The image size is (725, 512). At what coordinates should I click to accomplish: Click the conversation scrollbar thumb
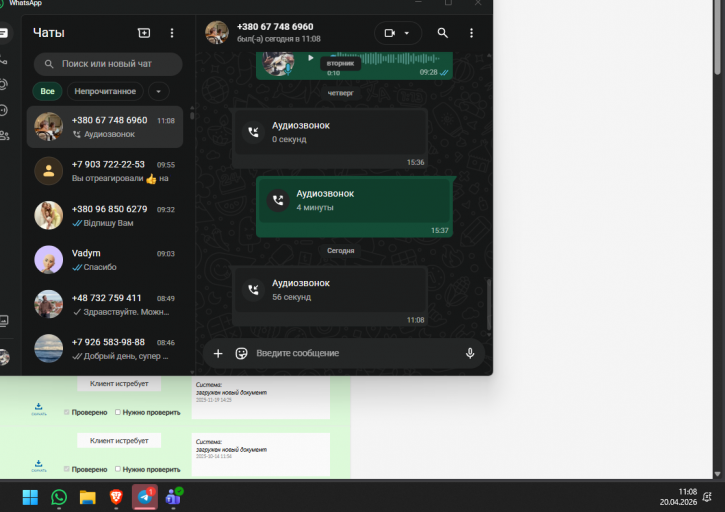click(489, 304)
